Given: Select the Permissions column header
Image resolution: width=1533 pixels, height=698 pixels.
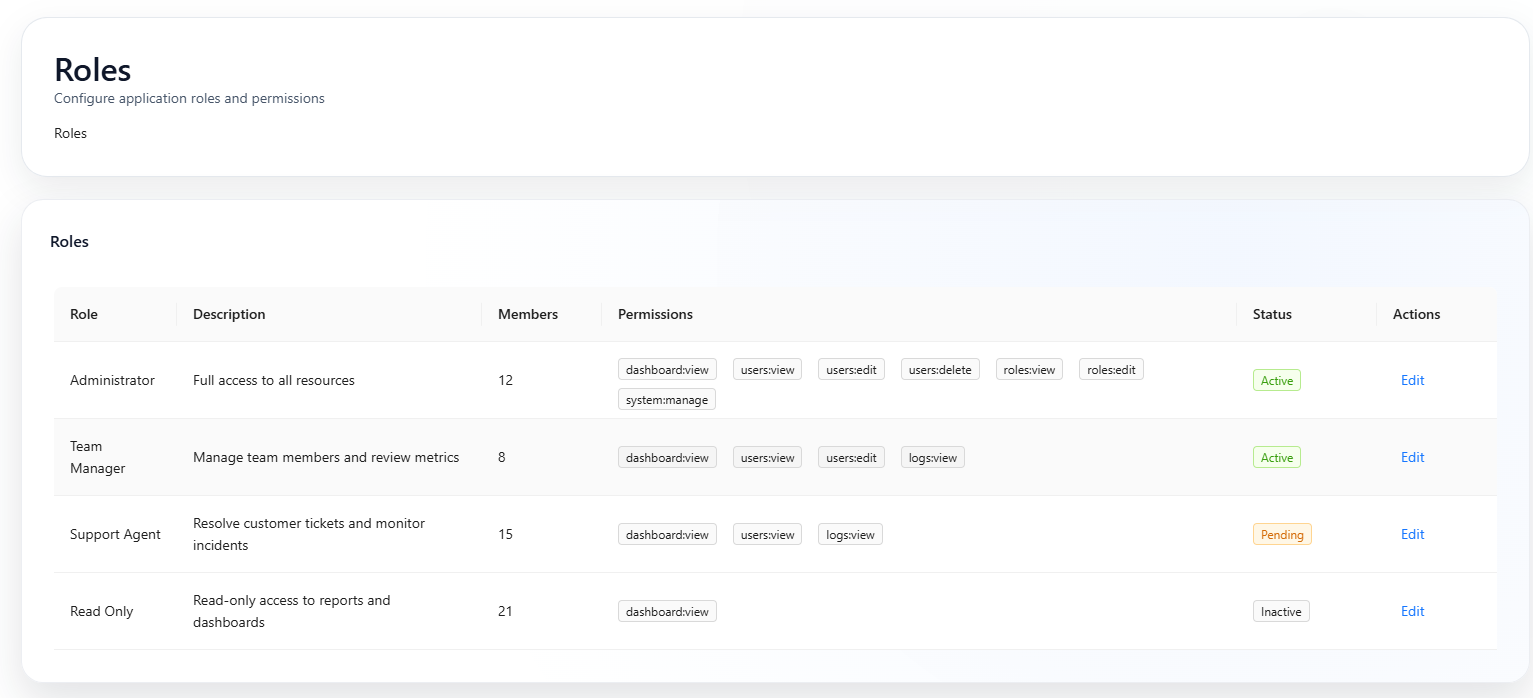Looking at the screenshot, I should point(655,314).
